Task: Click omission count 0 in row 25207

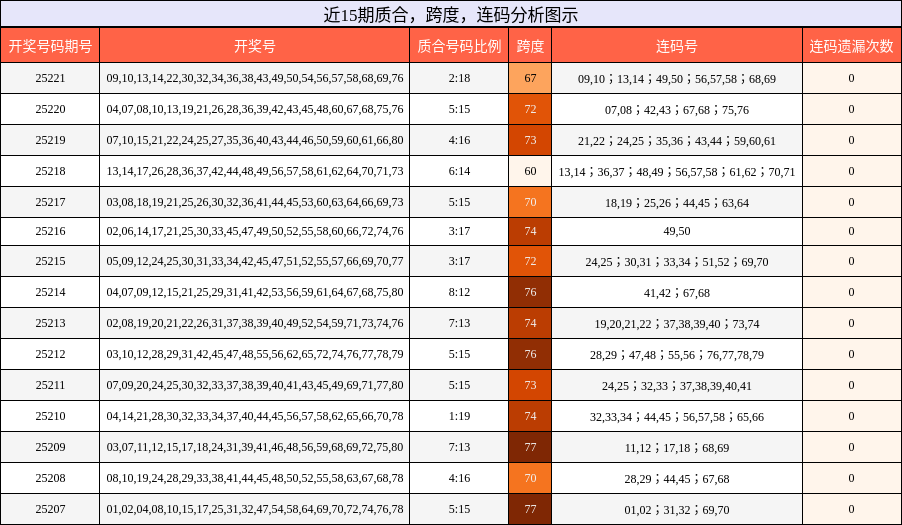Action: click(851, 509)
